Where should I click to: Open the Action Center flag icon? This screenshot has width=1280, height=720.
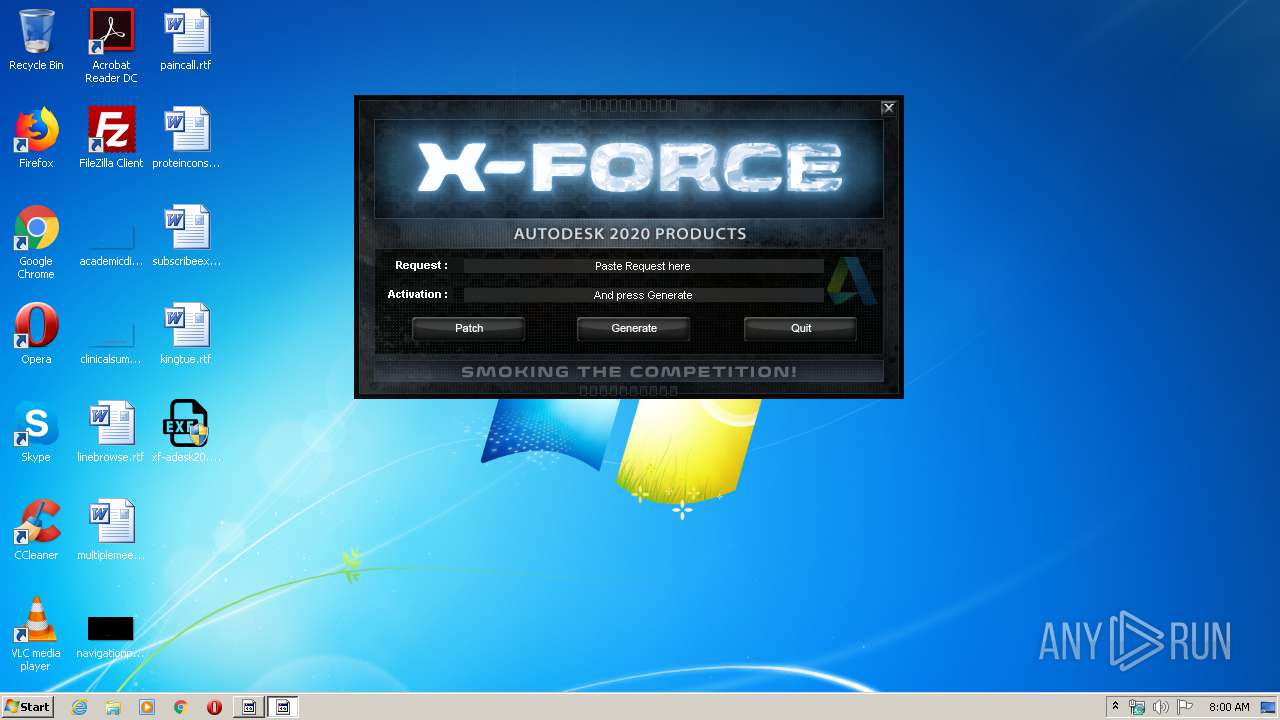(1185, 707)
